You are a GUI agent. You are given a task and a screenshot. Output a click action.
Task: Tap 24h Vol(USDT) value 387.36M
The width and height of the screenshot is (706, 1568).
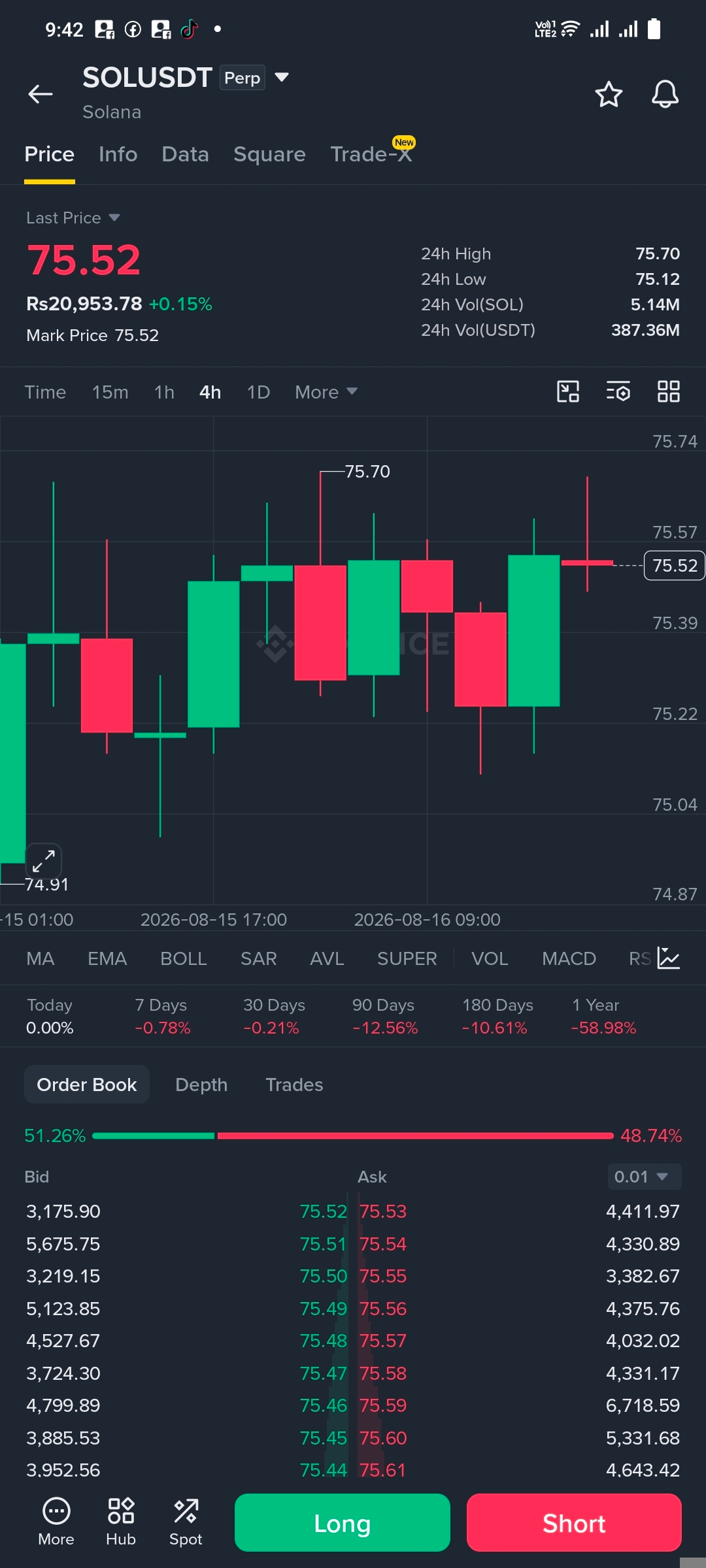(x=645, y=330)
